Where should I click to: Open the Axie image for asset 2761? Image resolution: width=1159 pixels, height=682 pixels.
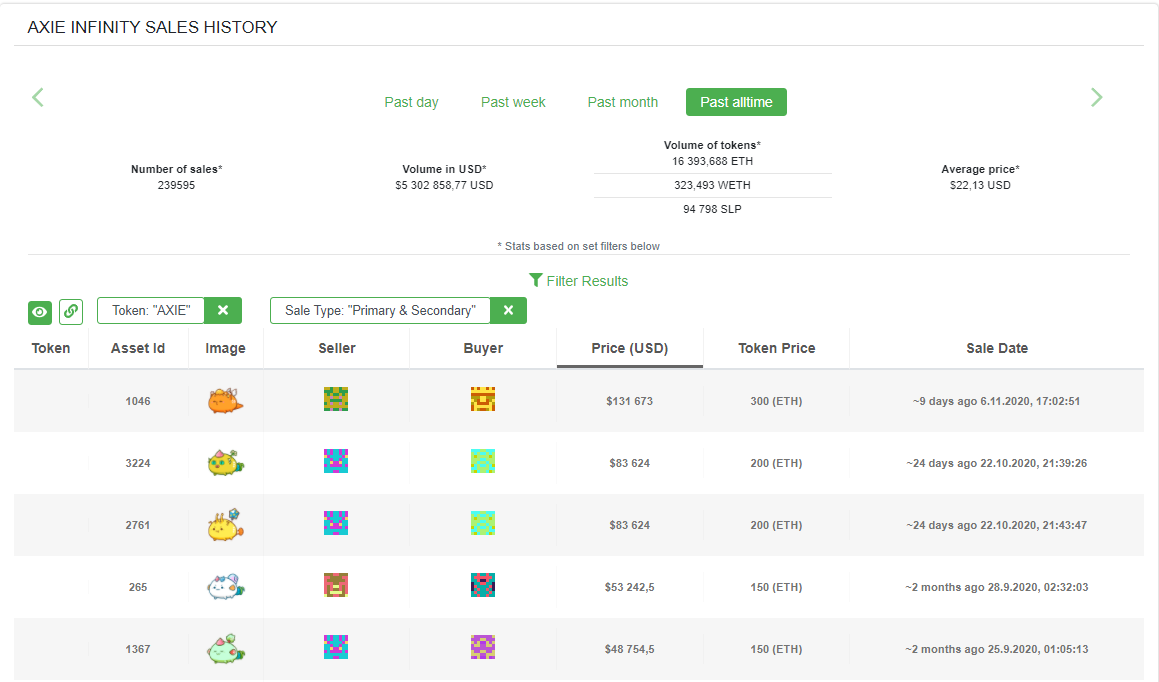tap(225, 525)
